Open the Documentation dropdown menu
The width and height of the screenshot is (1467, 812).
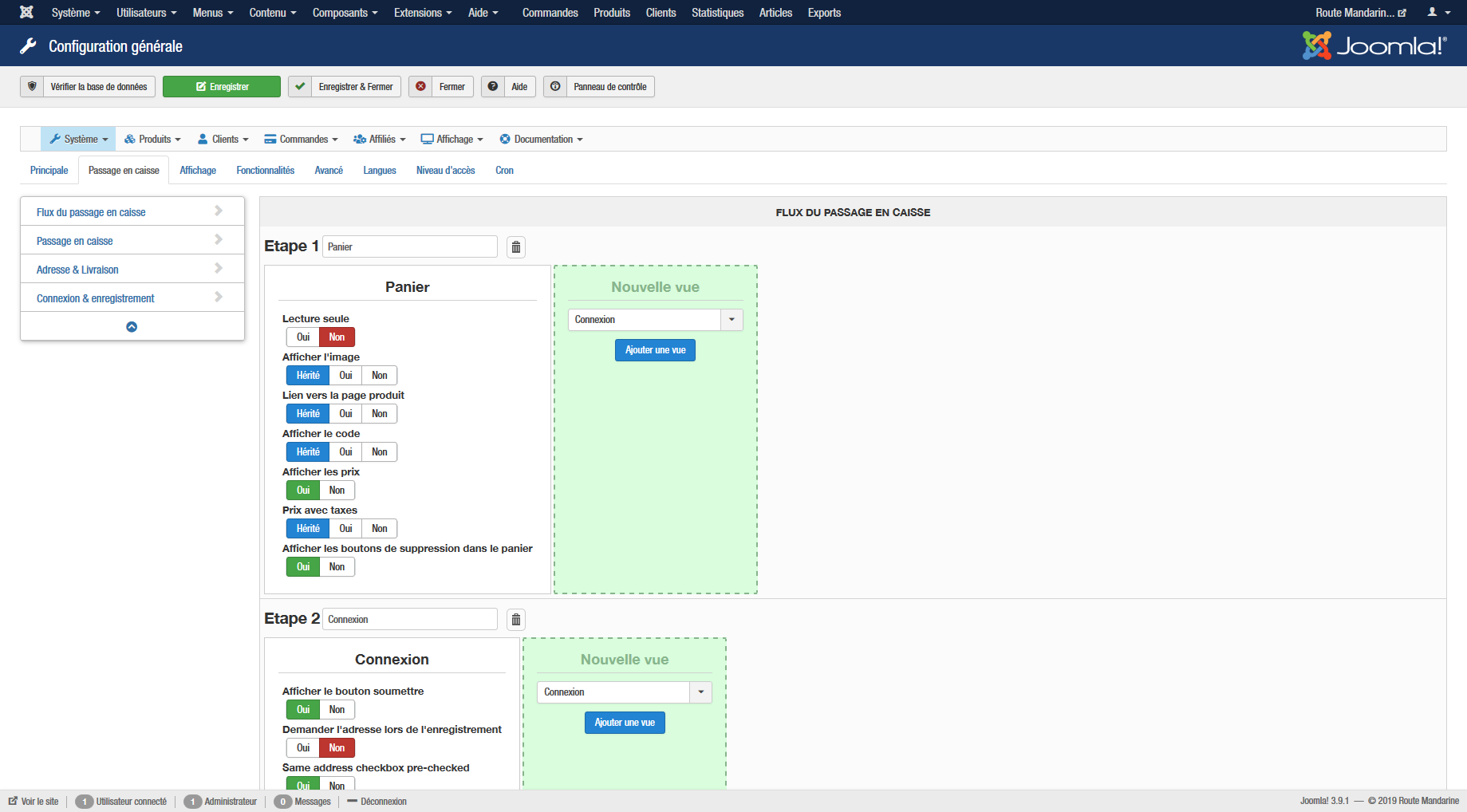542,139
